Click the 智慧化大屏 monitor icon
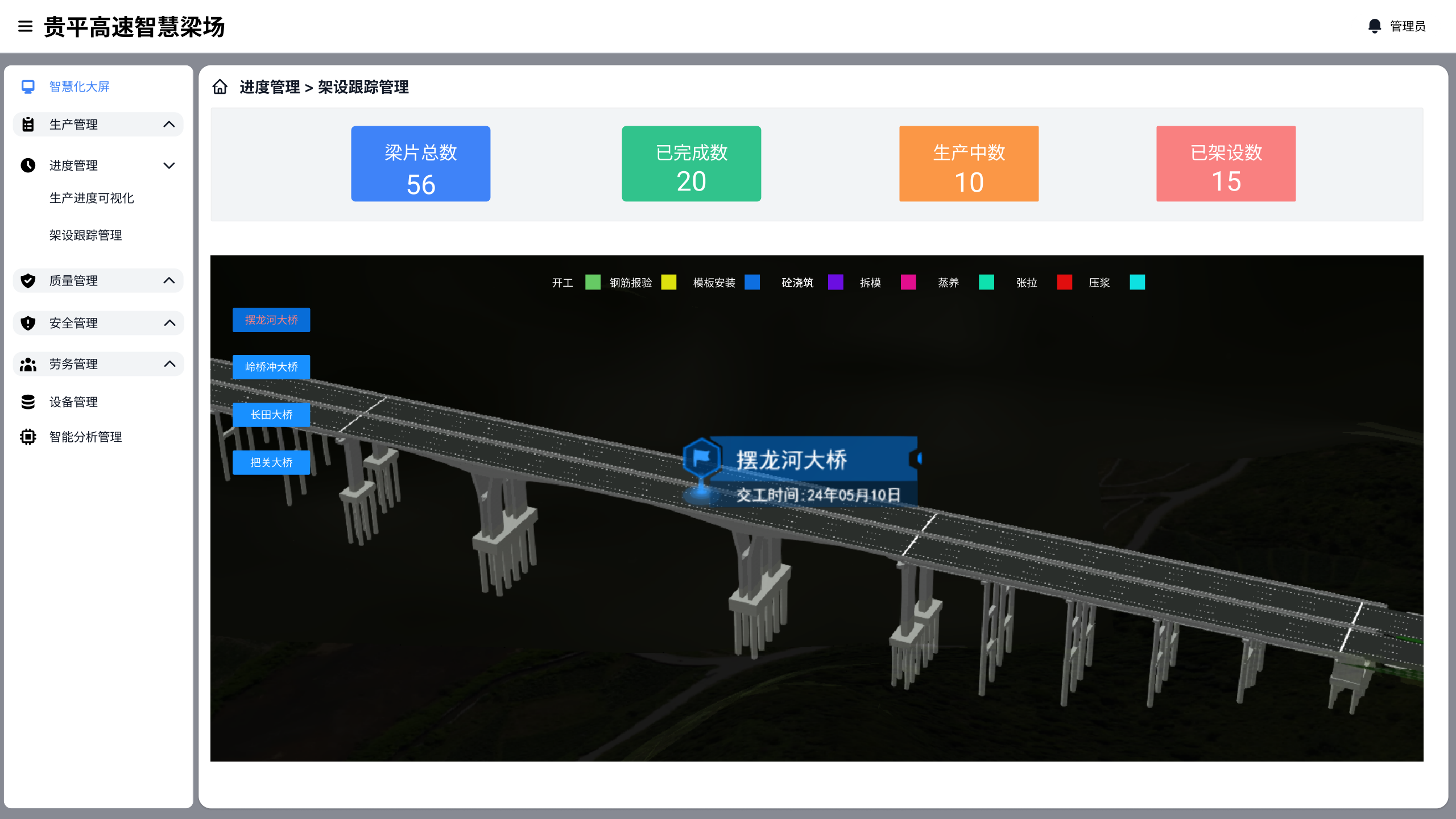The width and height of the screenshot is (1456, 819). 28,86
